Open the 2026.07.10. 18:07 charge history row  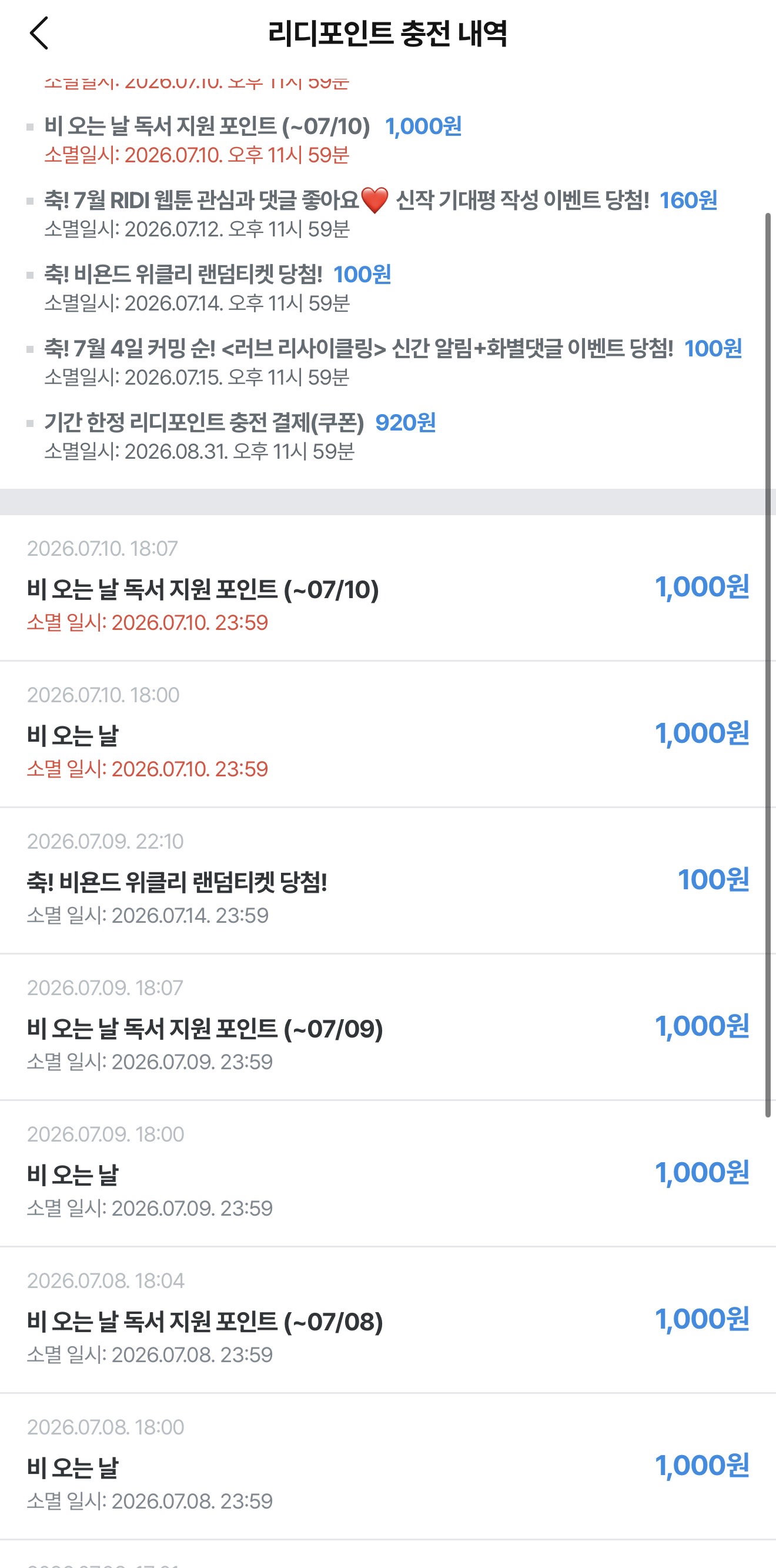point(387,588)
